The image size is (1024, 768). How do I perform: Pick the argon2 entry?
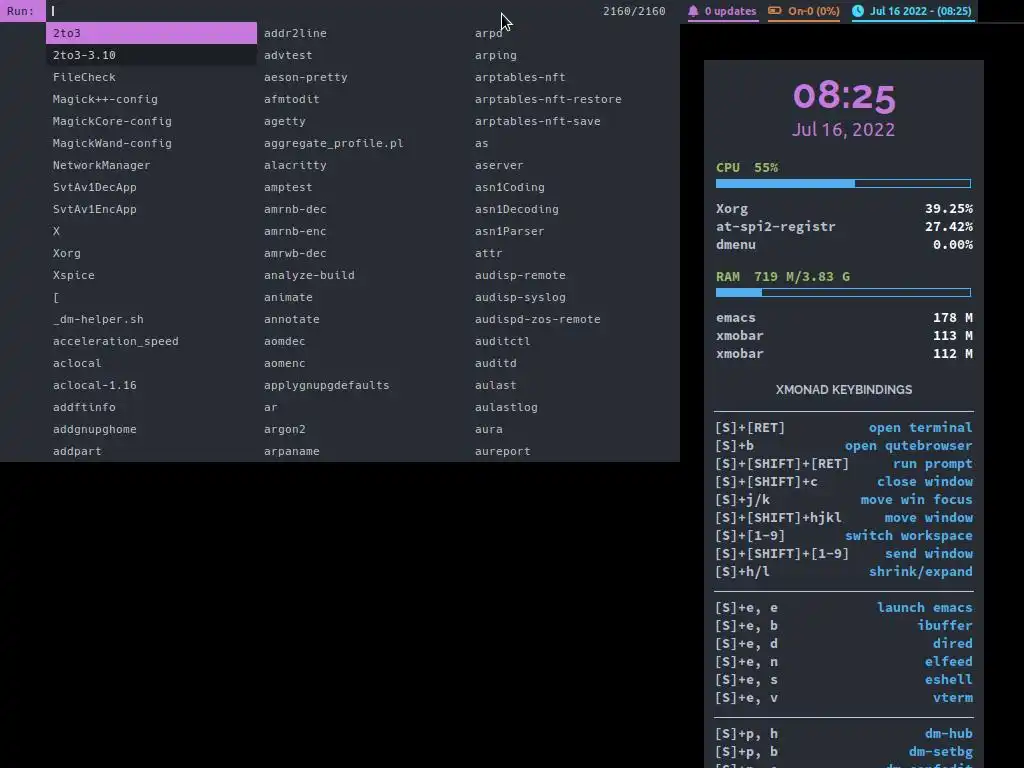[x=285, y=429]
